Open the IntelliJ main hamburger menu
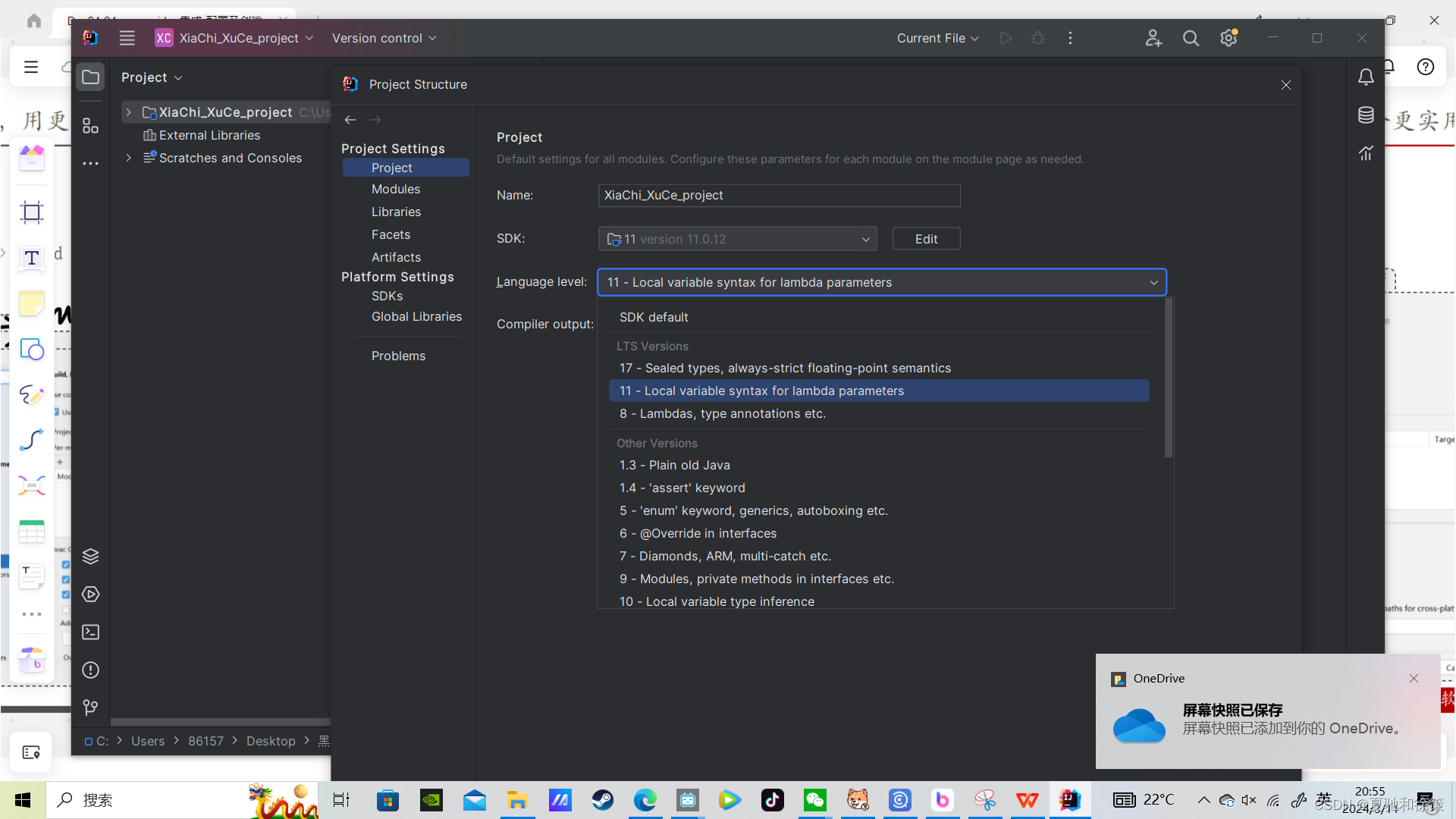 (127, 38)
